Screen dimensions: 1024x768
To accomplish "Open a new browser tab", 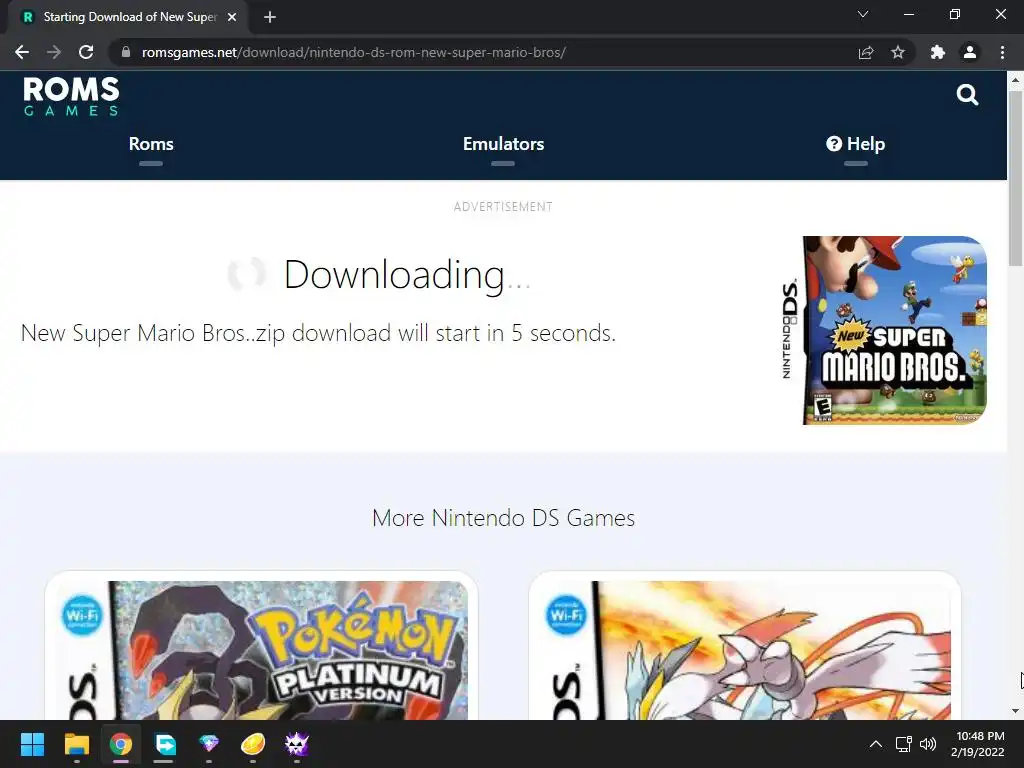I will click(x=270, y=17).
